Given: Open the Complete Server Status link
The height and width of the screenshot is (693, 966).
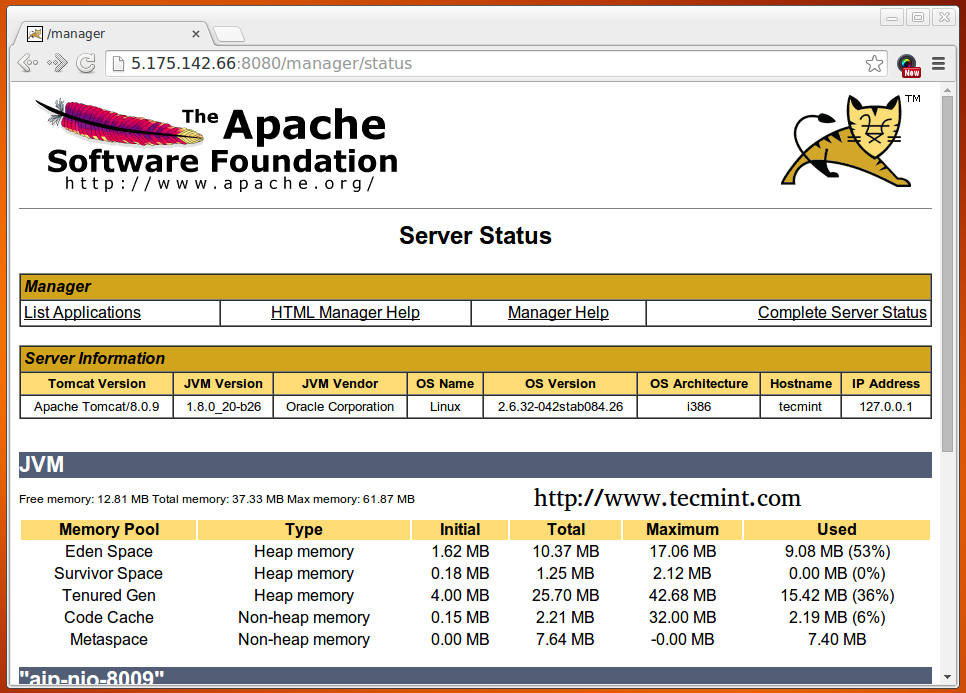Looking at the screenshot, I should [842, 313].
